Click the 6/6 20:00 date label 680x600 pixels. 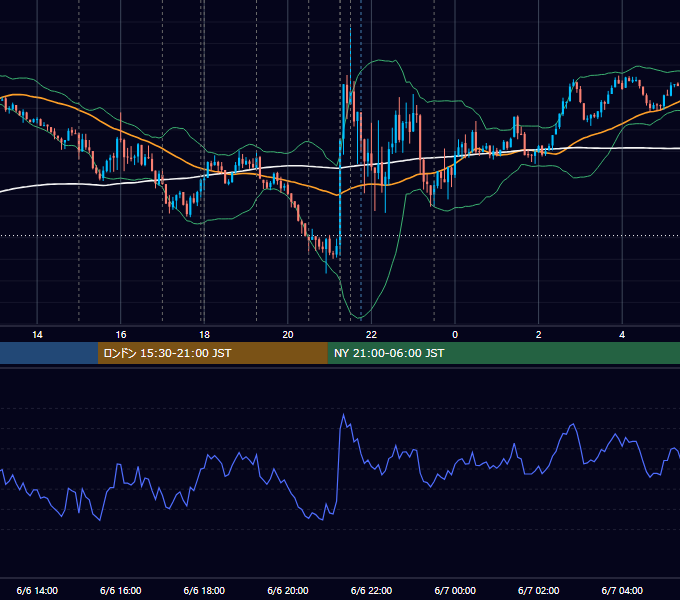click(288, 590)
